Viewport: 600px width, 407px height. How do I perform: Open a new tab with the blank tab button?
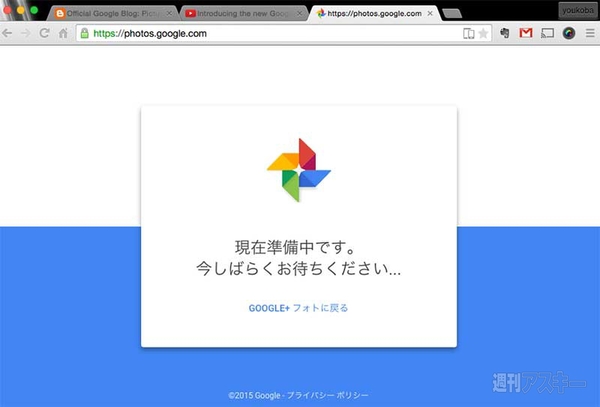point(452,14)
